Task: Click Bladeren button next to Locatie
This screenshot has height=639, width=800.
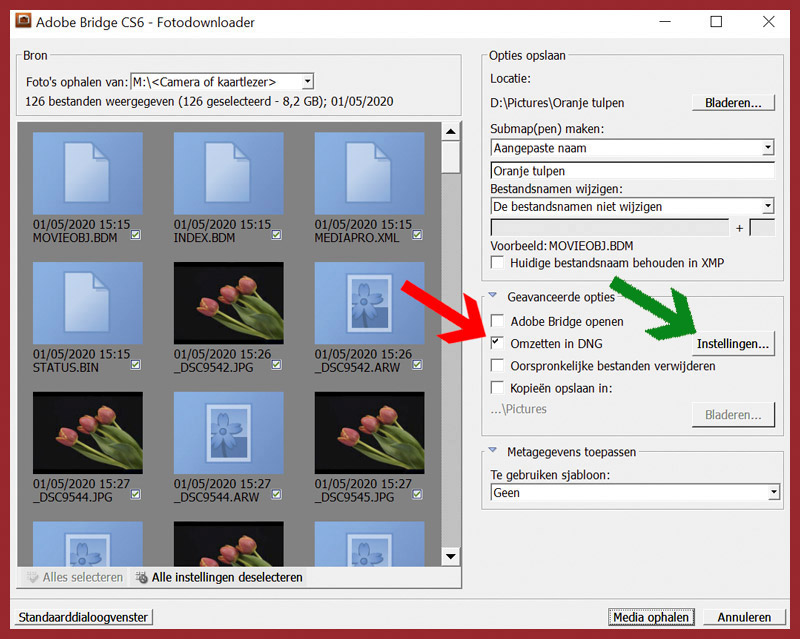Action: [x=733, y=103]
